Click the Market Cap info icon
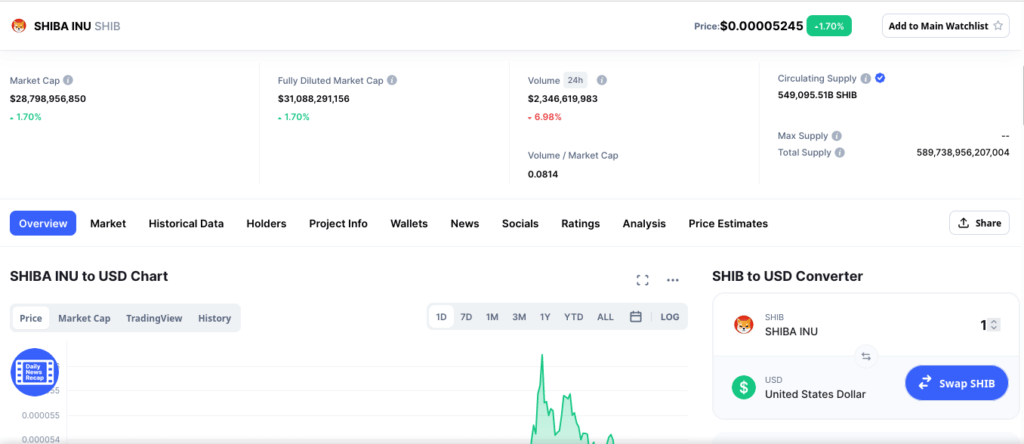The image size is (1024, 444). (68, 80)
